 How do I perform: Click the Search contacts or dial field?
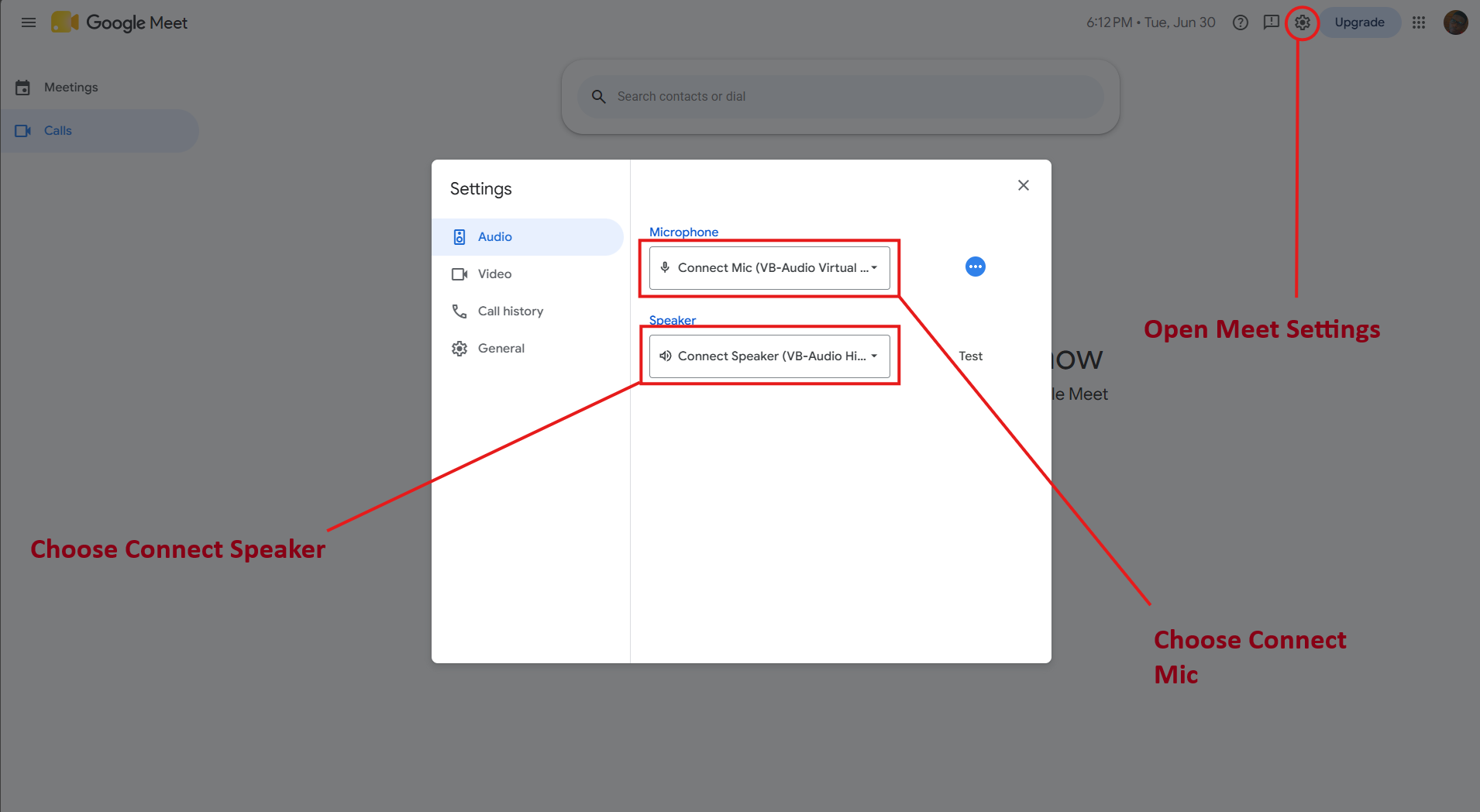[x=841, y=97]
